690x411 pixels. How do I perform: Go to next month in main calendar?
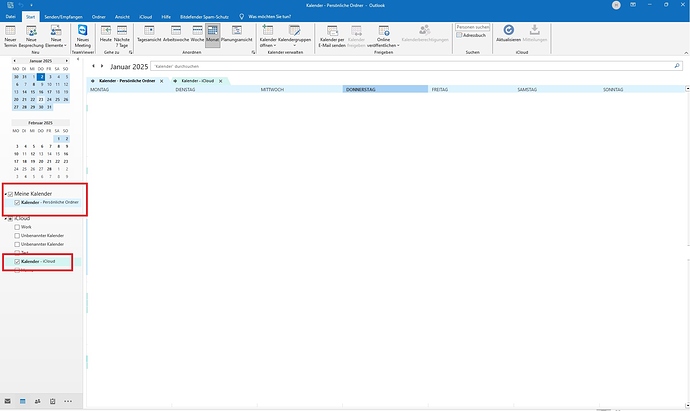[102, 66]
